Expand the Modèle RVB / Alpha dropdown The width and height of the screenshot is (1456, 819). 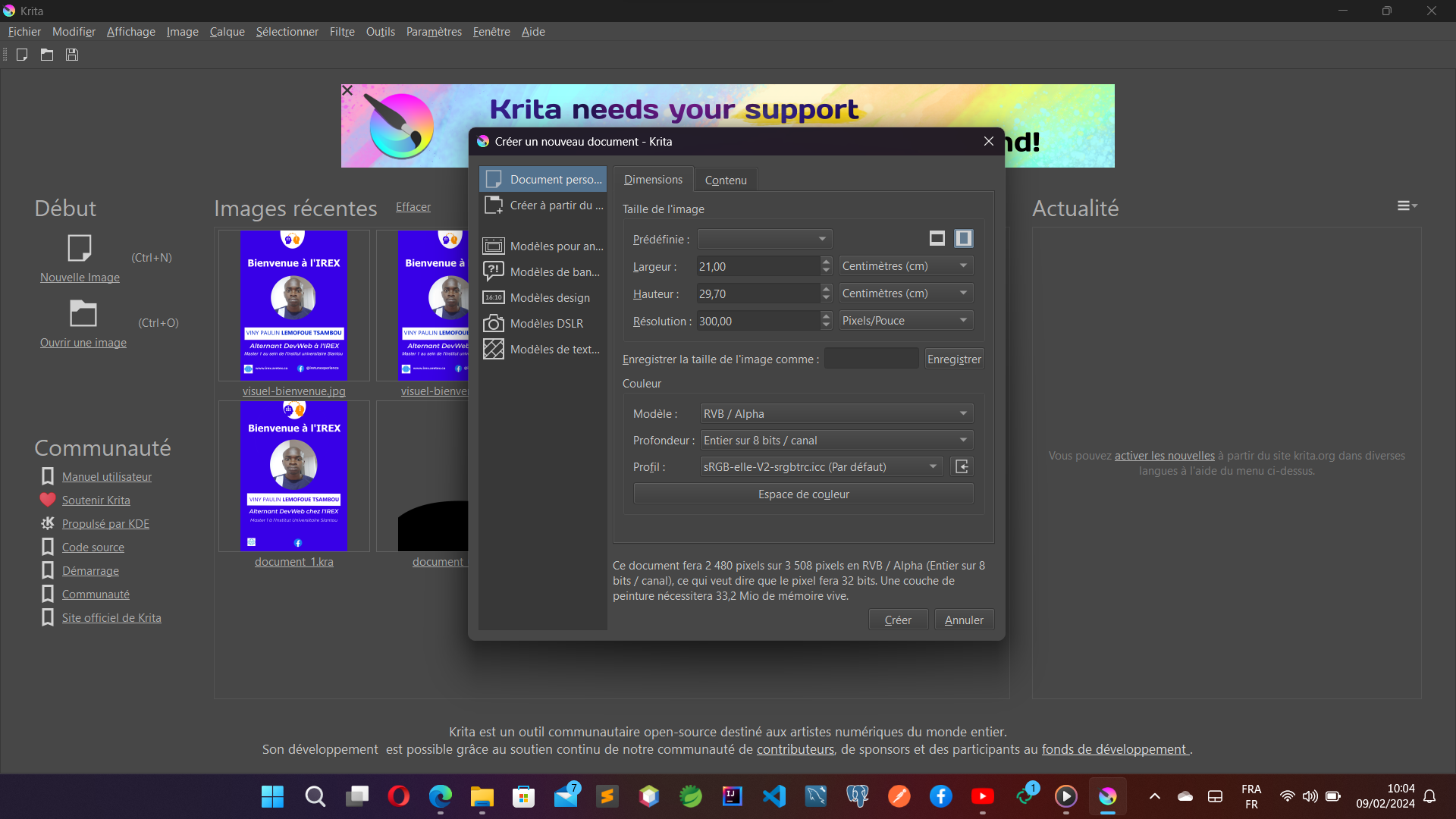pyautogui.click(x=836, y=413)
